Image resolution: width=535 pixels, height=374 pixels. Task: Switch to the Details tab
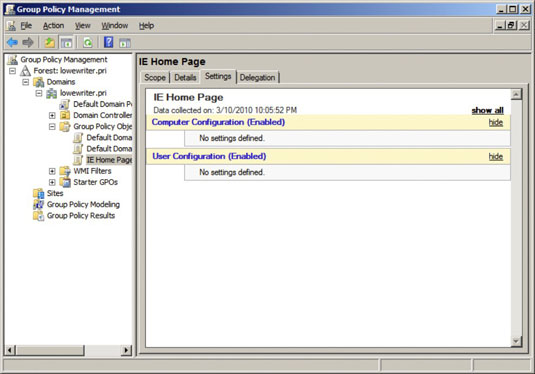185,77
